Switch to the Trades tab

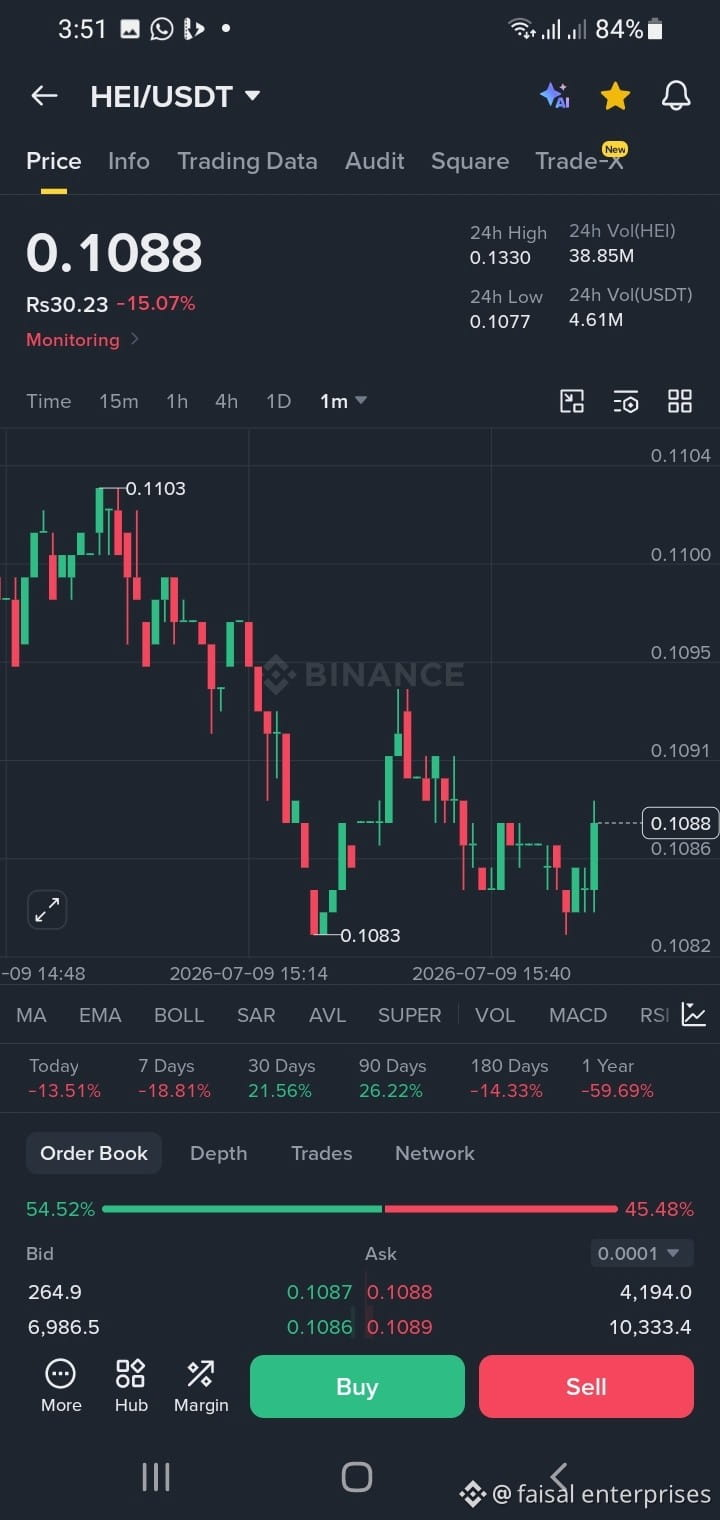(x=321, y=1153)
